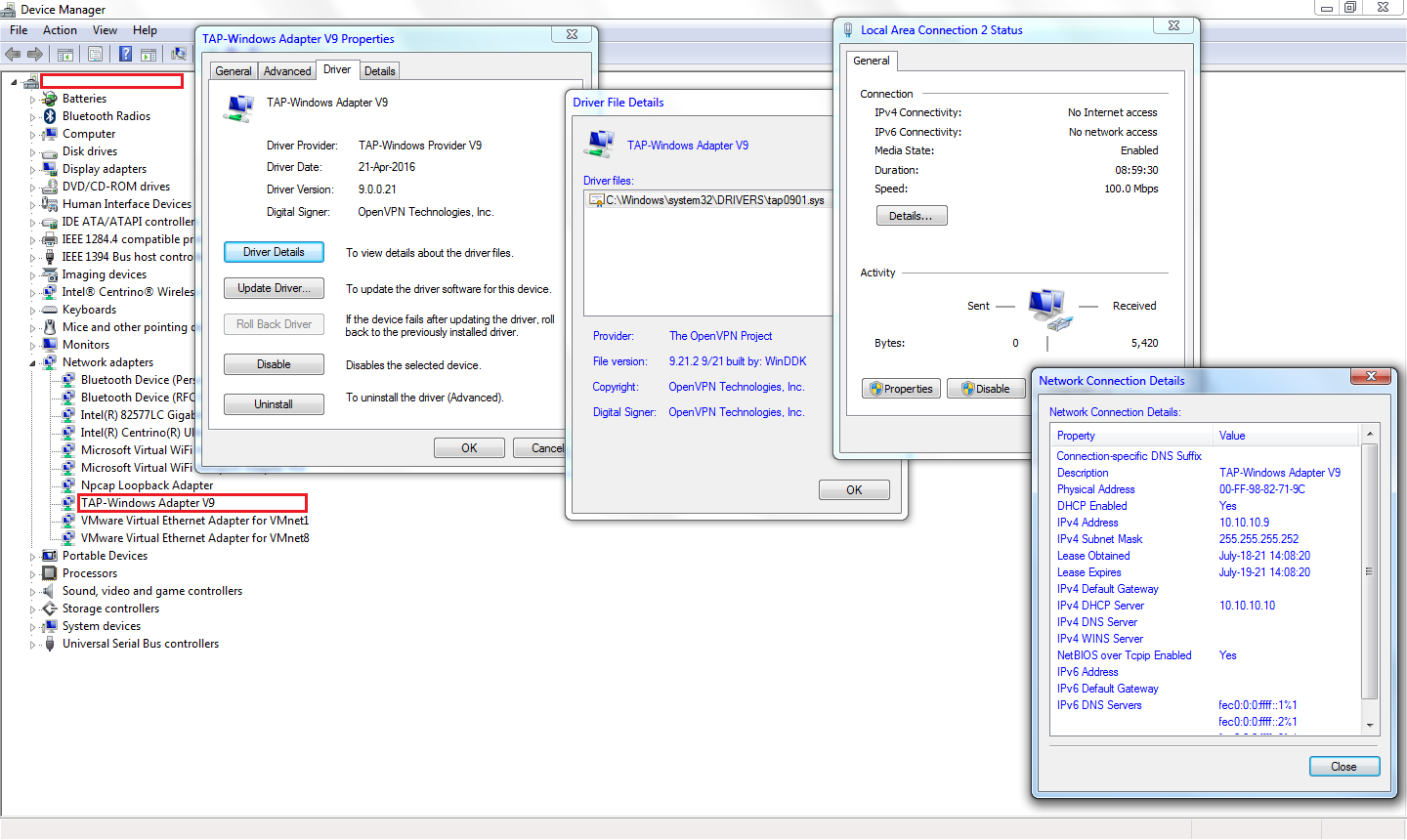Select the Mice and other pointing devices icon
1407x840 pixels.
coord(50,327)
